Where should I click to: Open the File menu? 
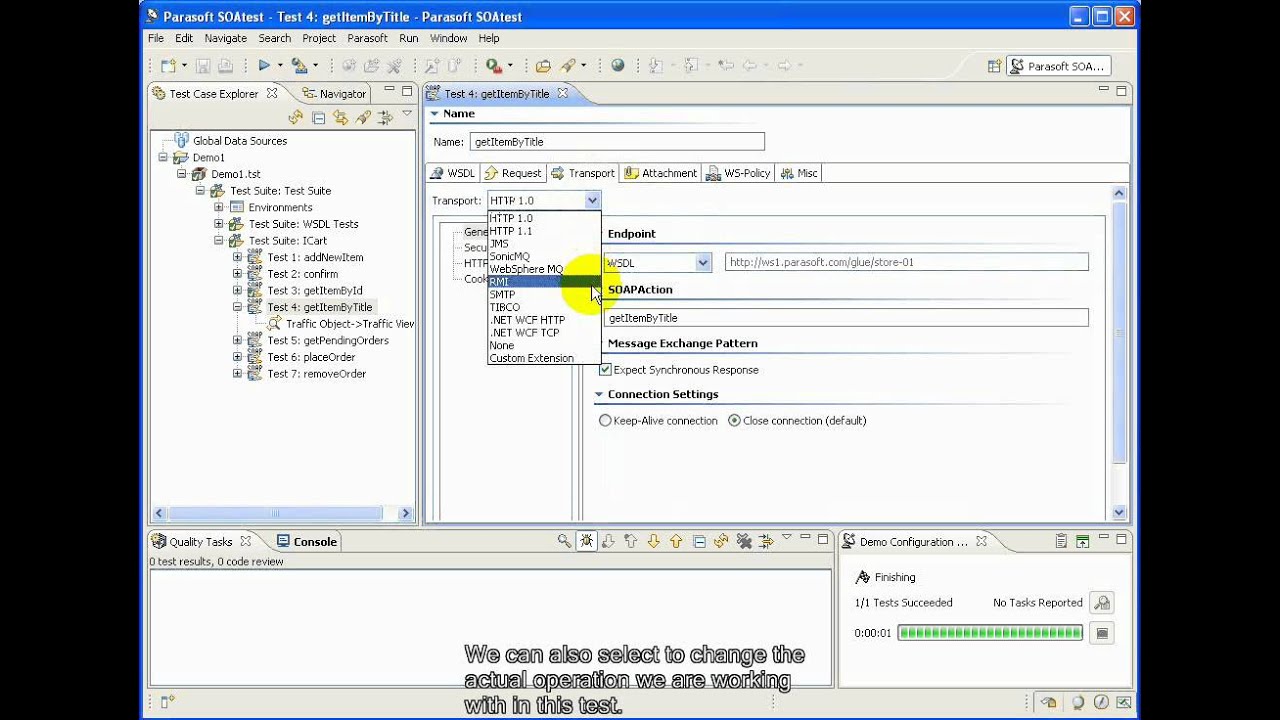156,38
